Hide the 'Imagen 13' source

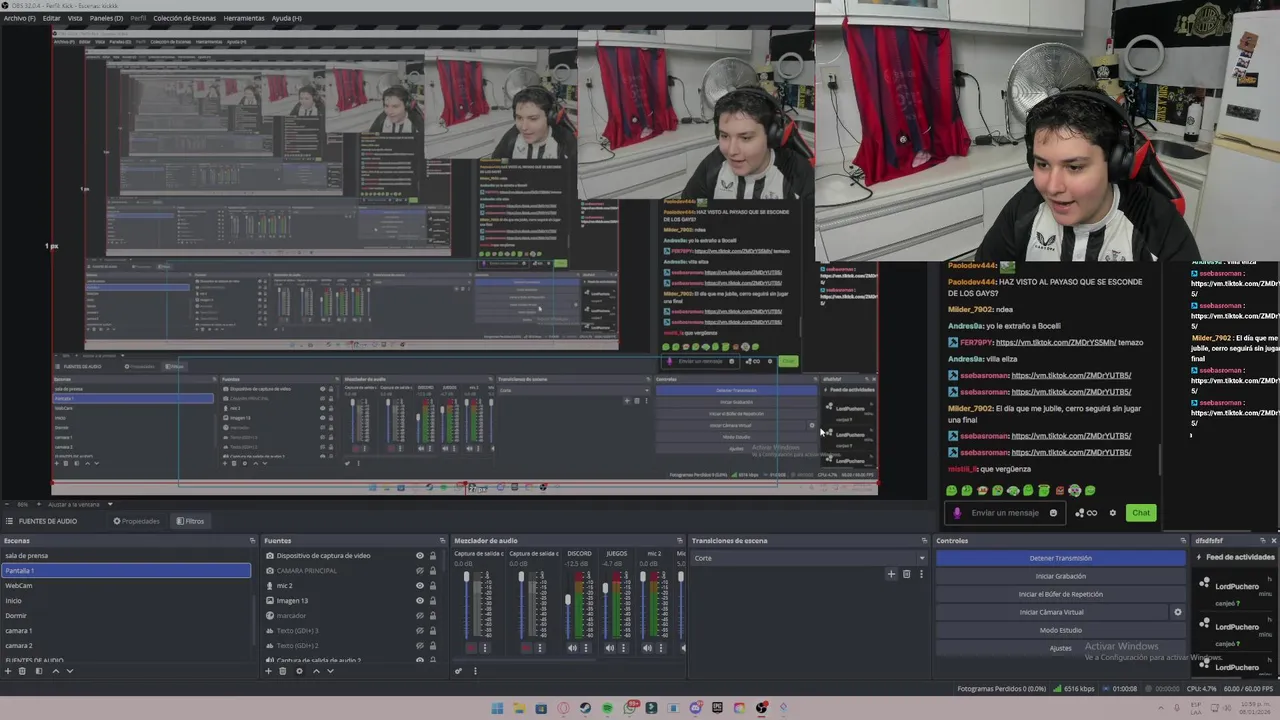click(x=420, y=600)
